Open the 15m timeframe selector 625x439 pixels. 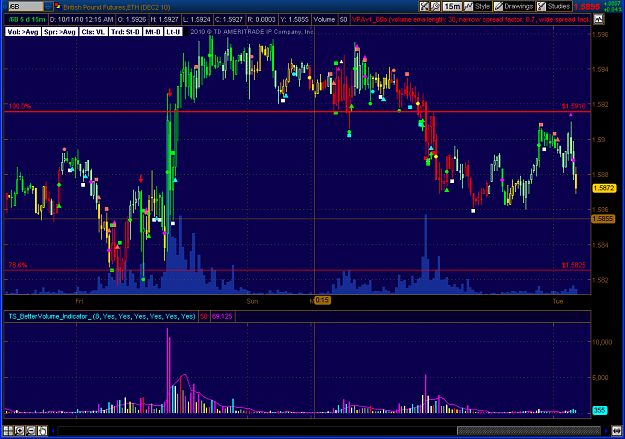click(x=452, y=6)
